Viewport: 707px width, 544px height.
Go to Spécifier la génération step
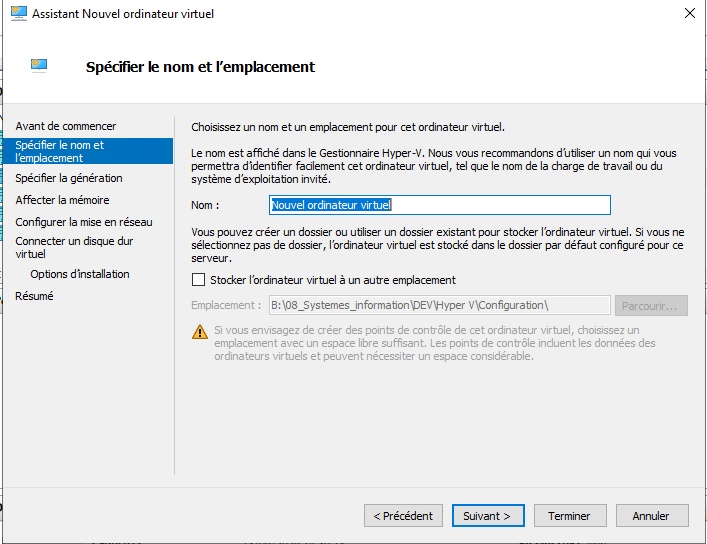69,178
